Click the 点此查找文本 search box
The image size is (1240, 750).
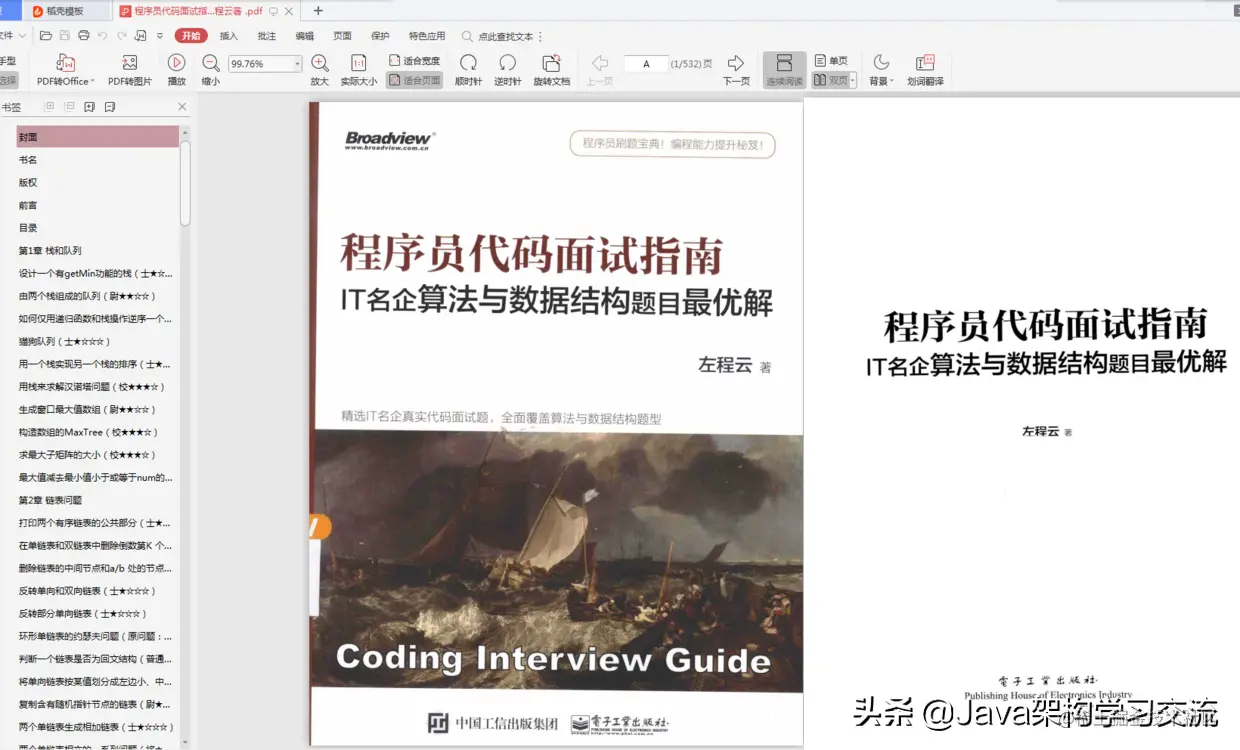point(497,36)
